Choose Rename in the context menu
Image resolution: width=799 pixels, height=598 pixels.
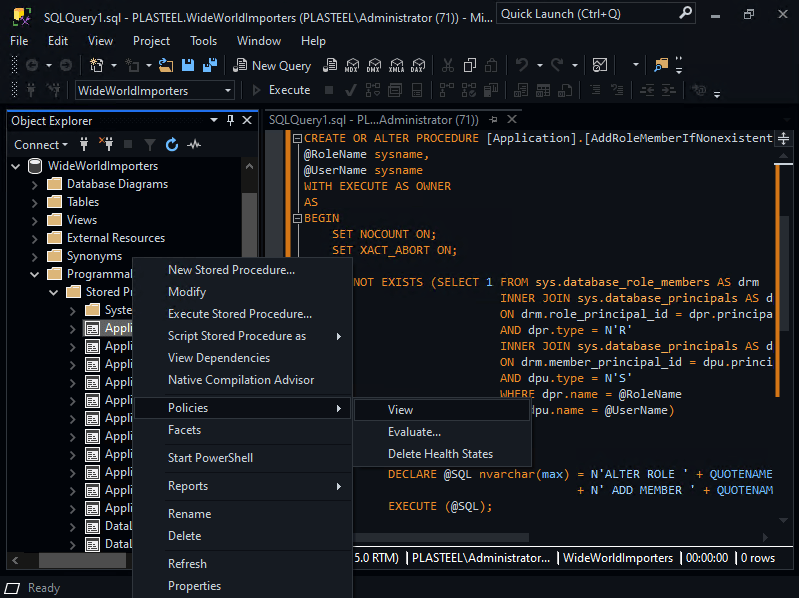(x=243, y=514)
